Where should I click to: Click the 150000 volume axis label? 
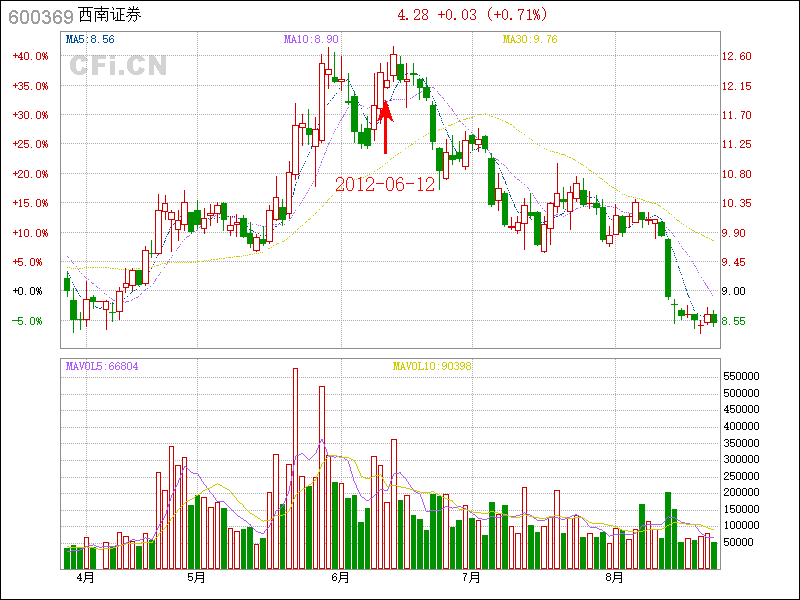coord(741,509)
